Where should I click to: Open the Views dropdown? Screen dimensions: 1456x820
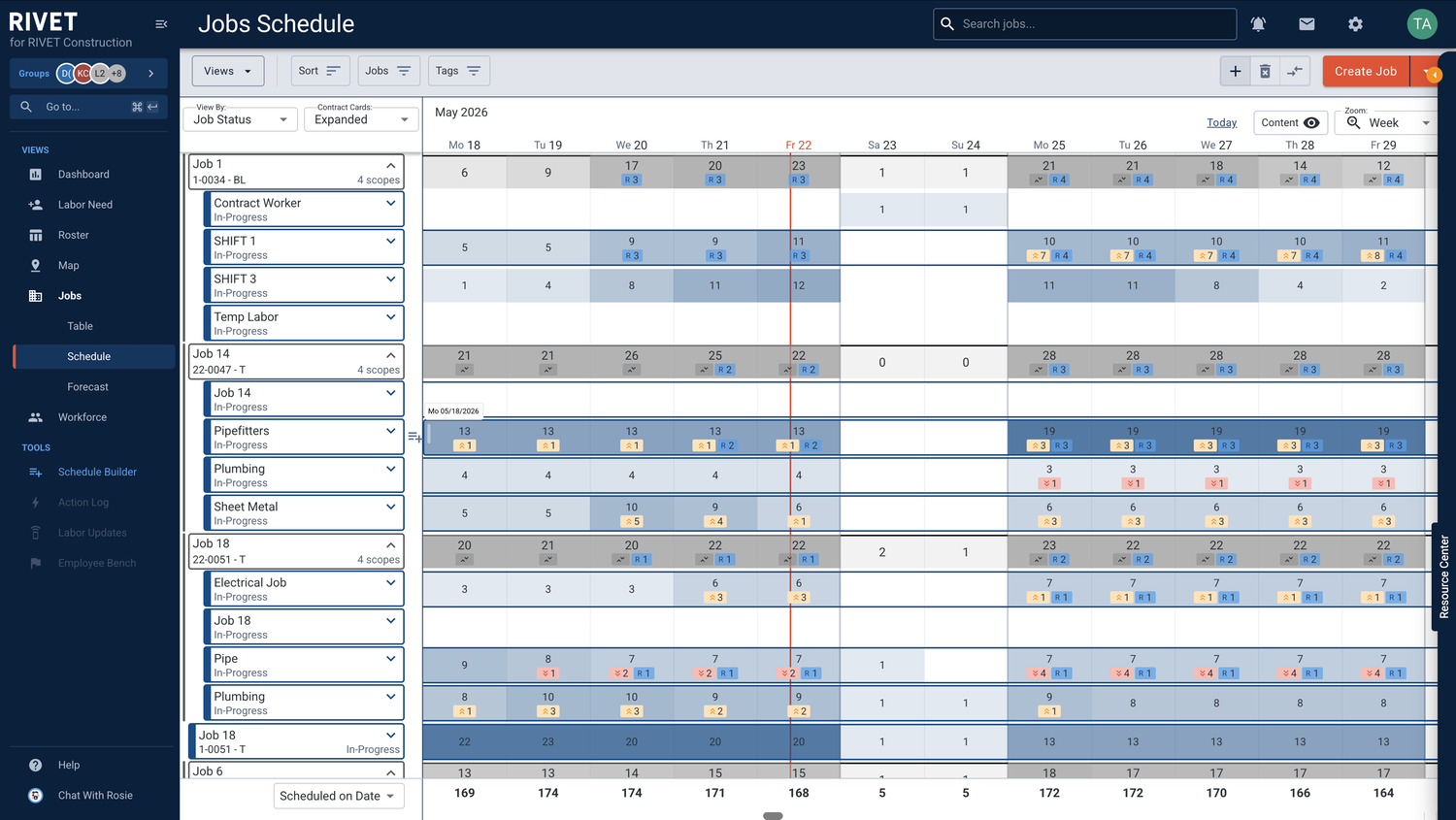pyautogui.click(x=228, y=71)
